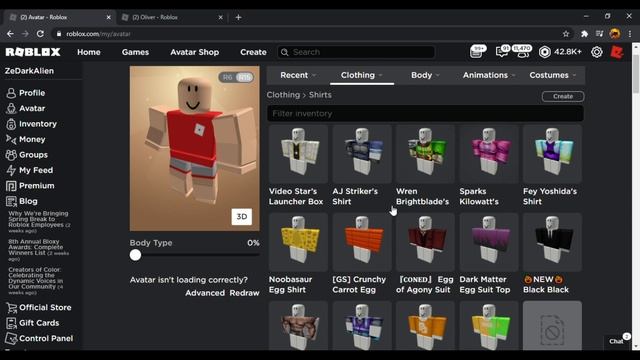The height and width of the screenshot is (360, 640).
Task: Open the Inventory sidebar icon
Action: click(x=11, y=124)
